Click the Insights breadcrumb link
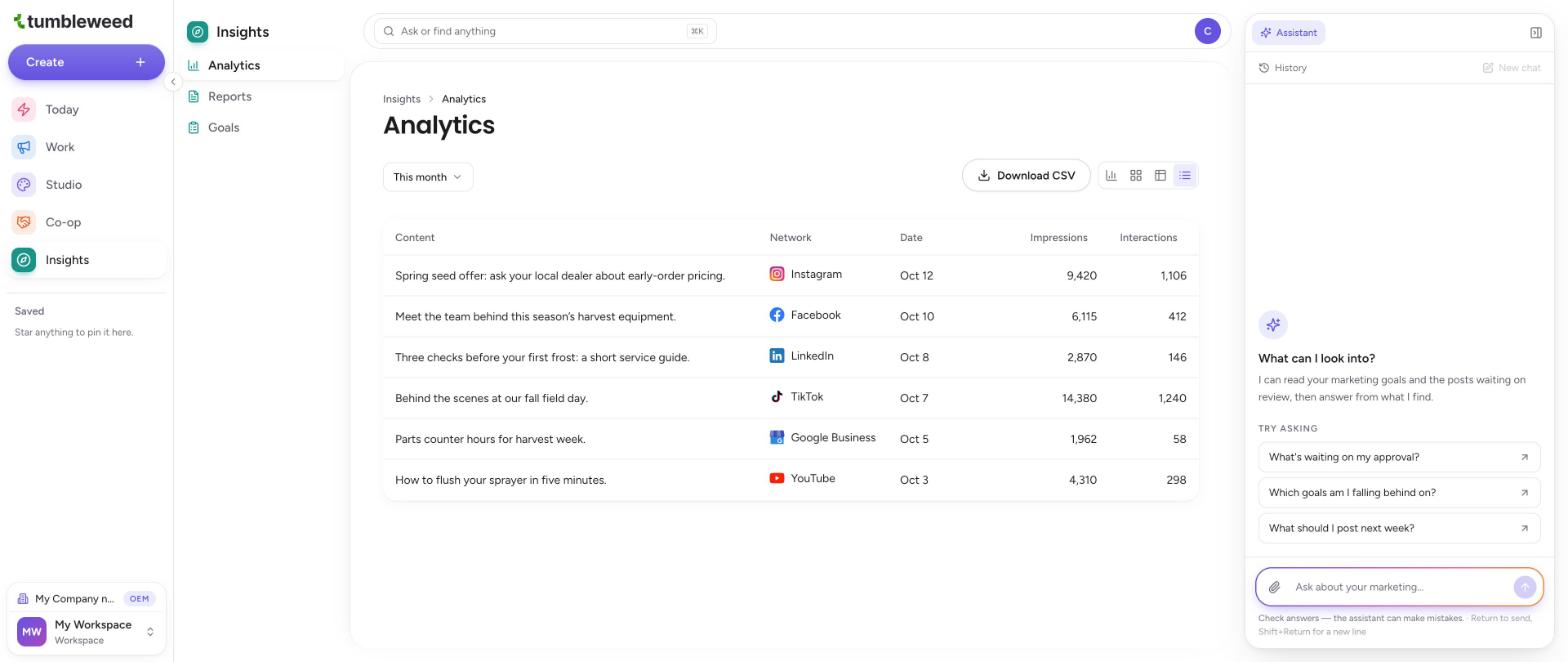Screen dimensions: 1568x662 coord(402,99)
